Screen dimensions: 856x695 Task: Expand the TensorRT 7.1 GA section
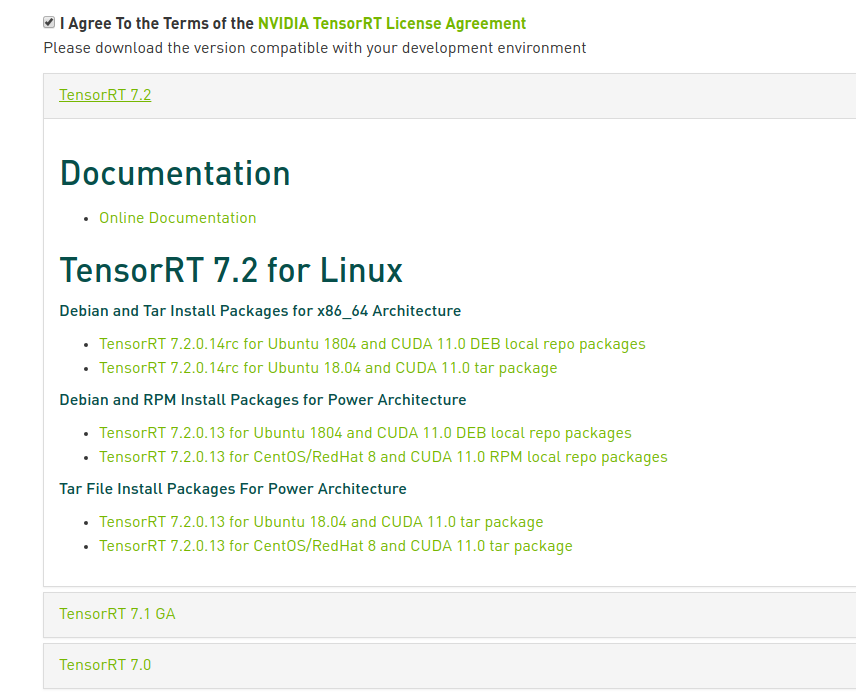click(117, 614)
